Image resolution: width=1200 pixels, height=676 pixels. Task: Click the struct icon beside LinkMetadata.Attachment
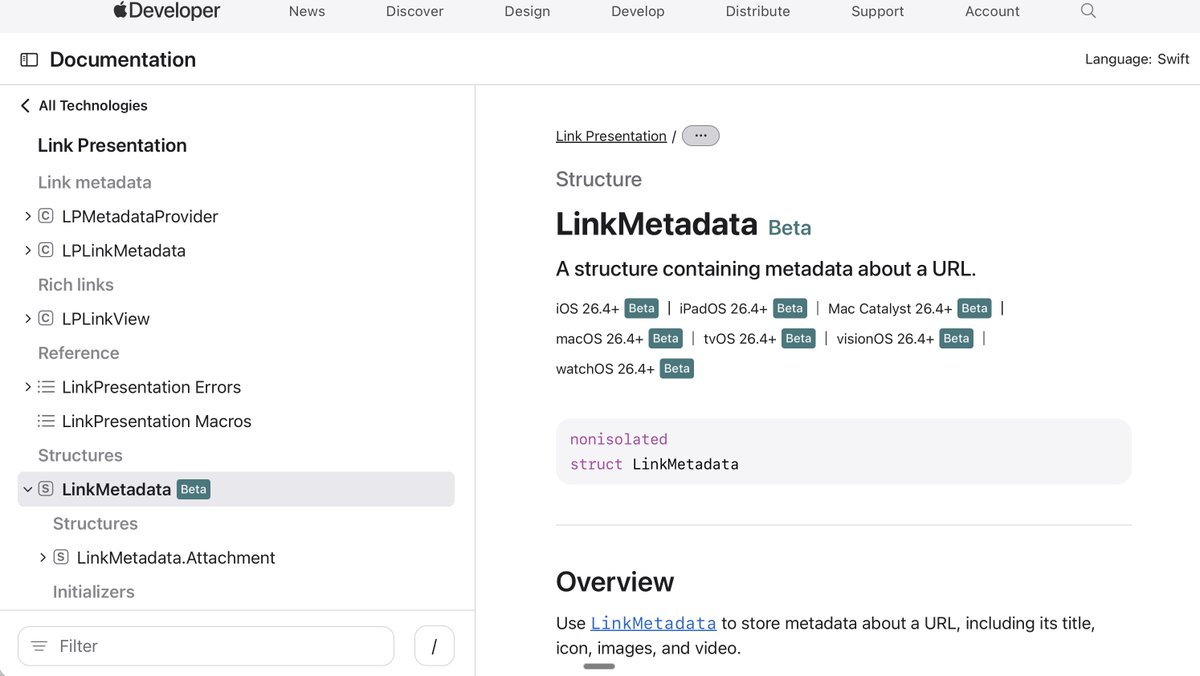pos(60,557)
